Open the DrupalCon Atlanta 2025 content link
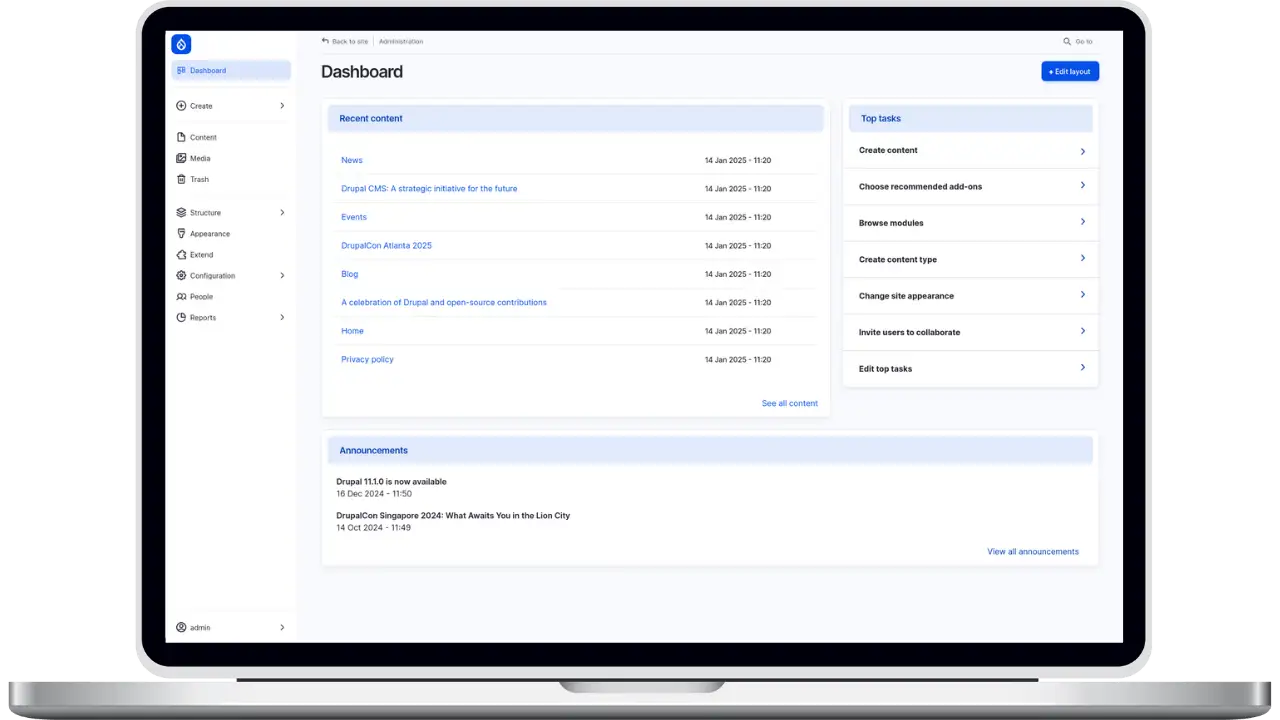Screen dimensions: 1280x720 [386, 246]
